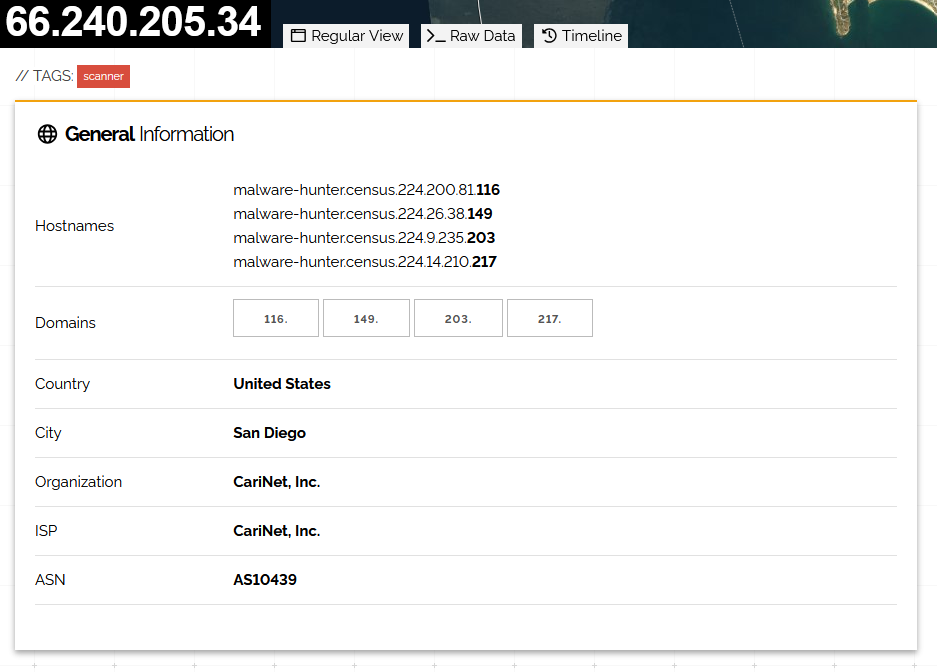Click the ASN row label
This screenshot has width=937, height=672.
click(50, 579)
